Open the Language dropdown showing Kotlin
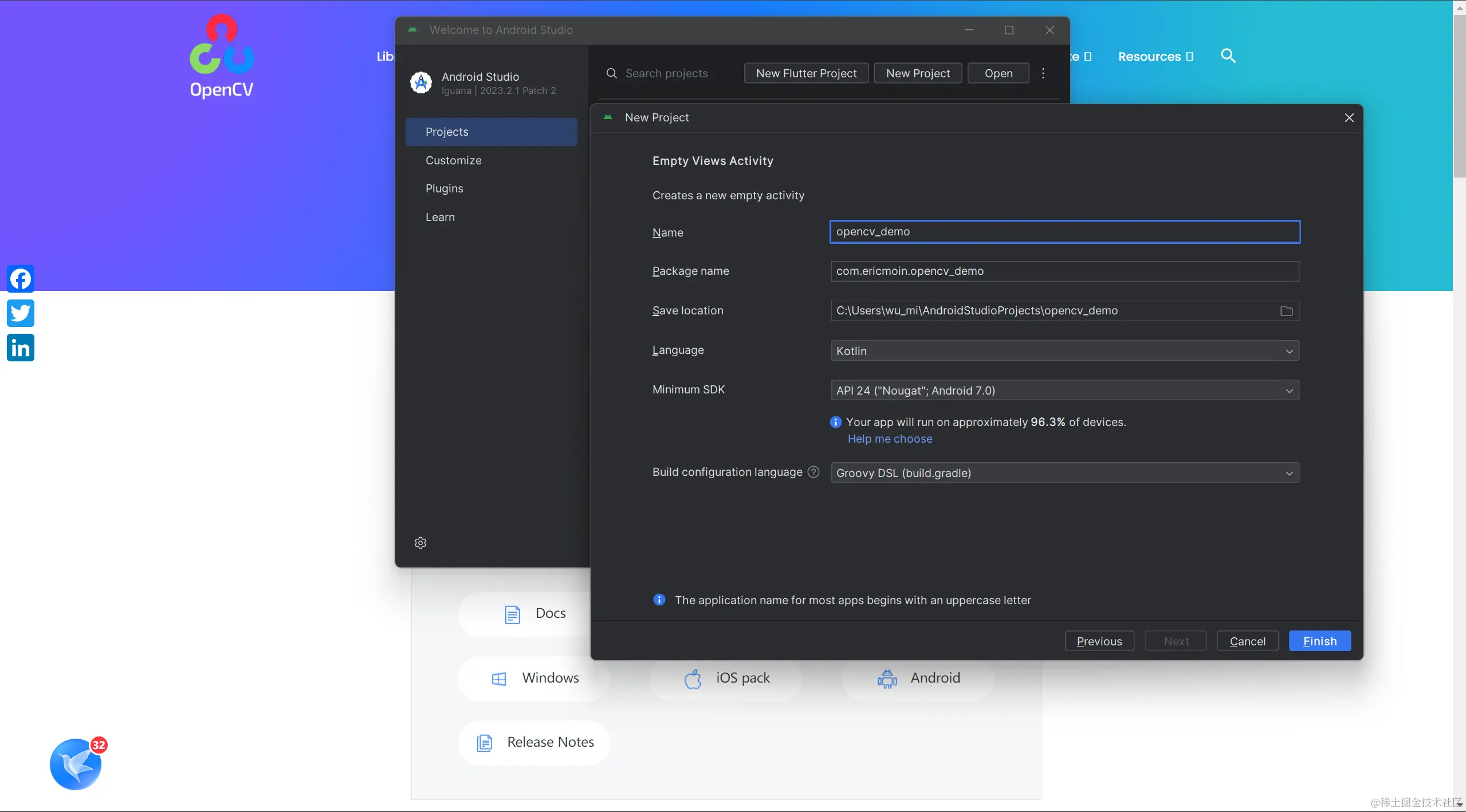The image size is (1466, 812). point(1065,351)
